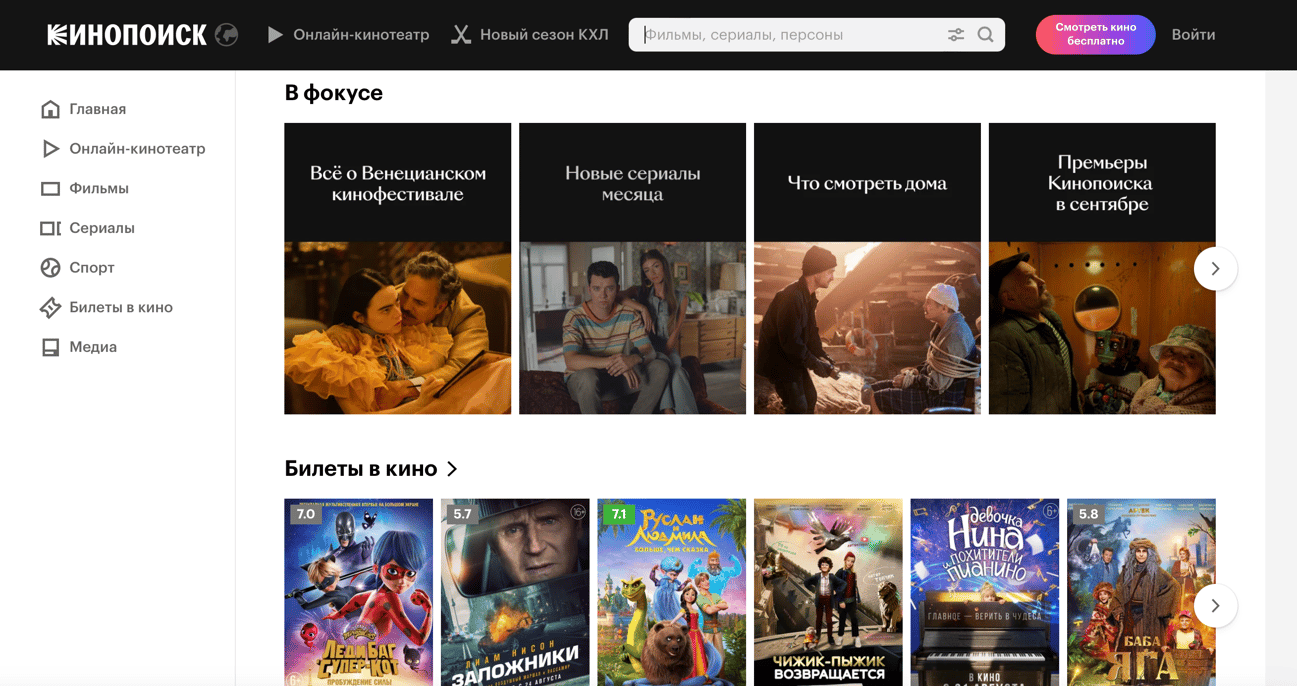The width and height of the screenshot is (1297, 686).
Task: Show next В фокусе cards with the arrow
Action: click(x=1215, y=269)
